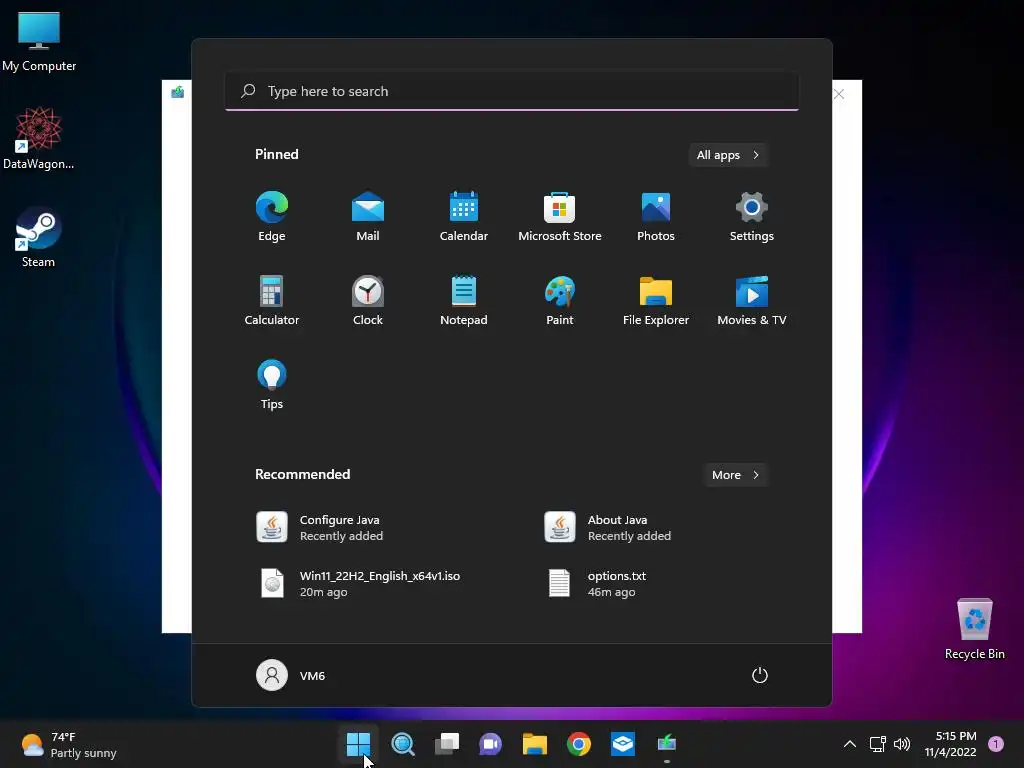Select Recycle Bin on desktop
The width and height of the screenshot is (1024, 768).
point(974,629)
